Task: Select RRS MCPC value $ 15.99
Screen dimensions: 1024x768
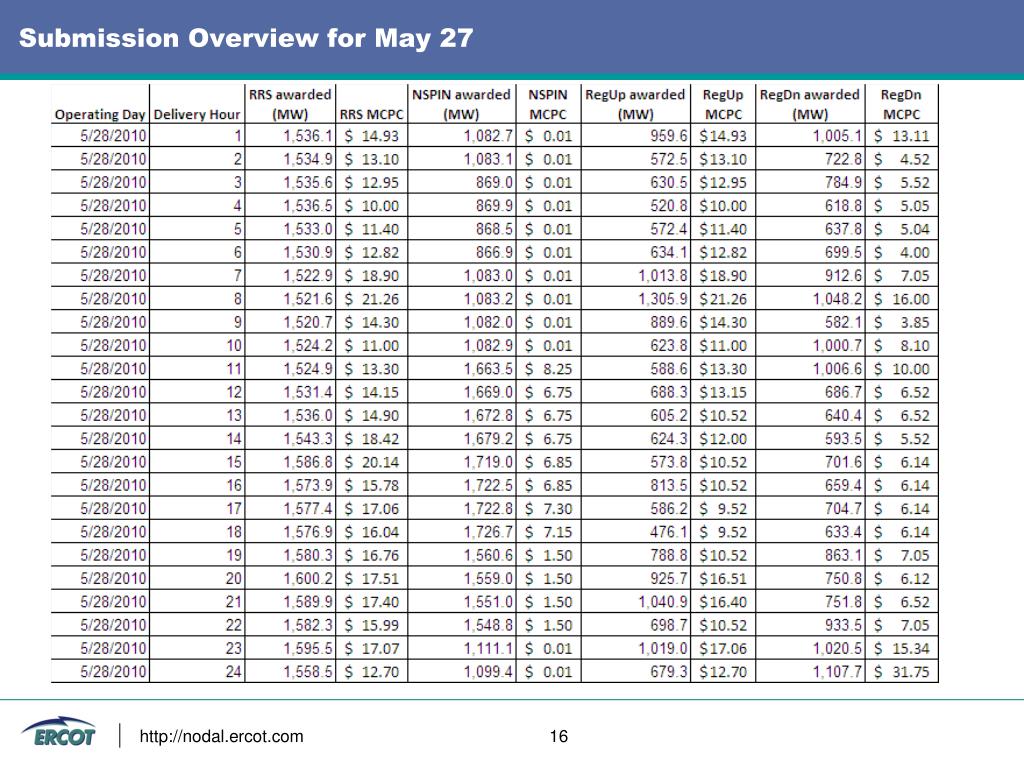Action: (x=372, y=625)
